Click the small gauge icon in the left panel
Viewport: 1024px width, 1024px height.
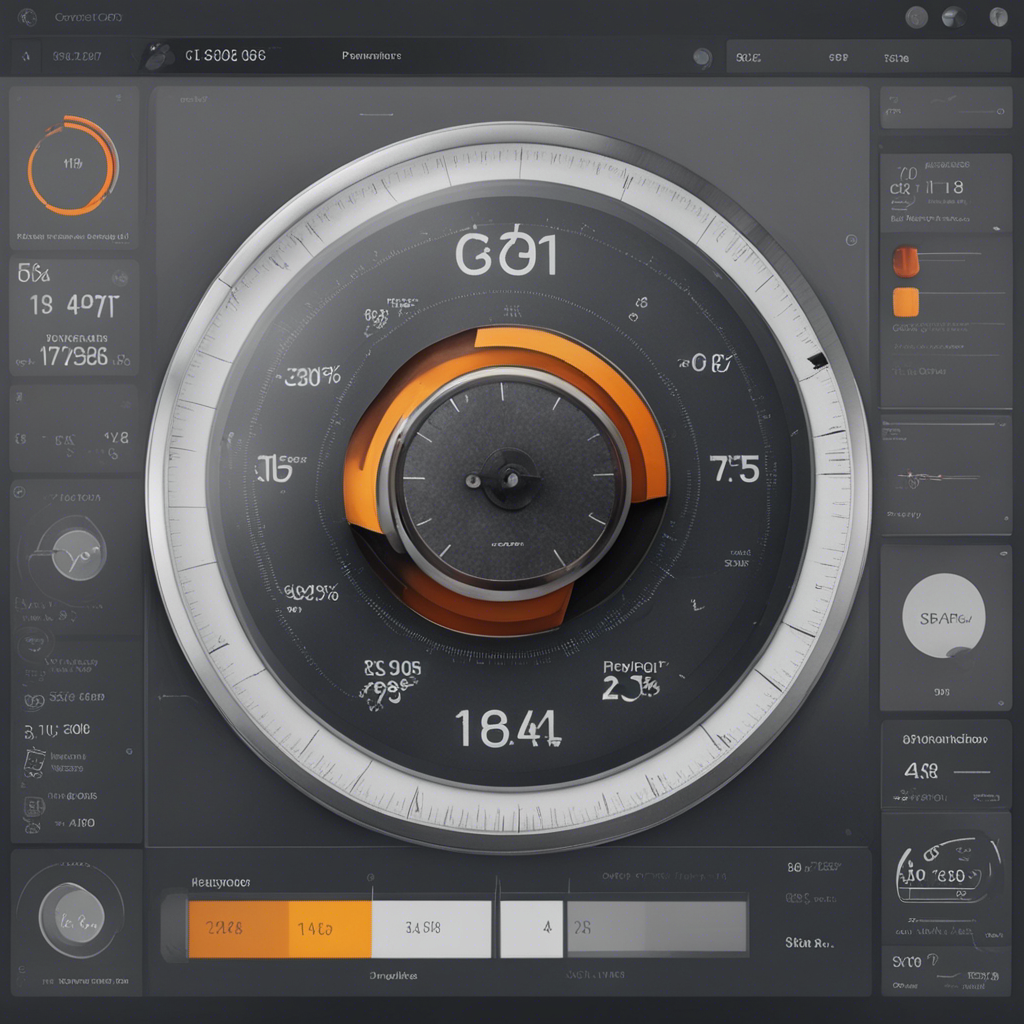(x=68, y=549)
